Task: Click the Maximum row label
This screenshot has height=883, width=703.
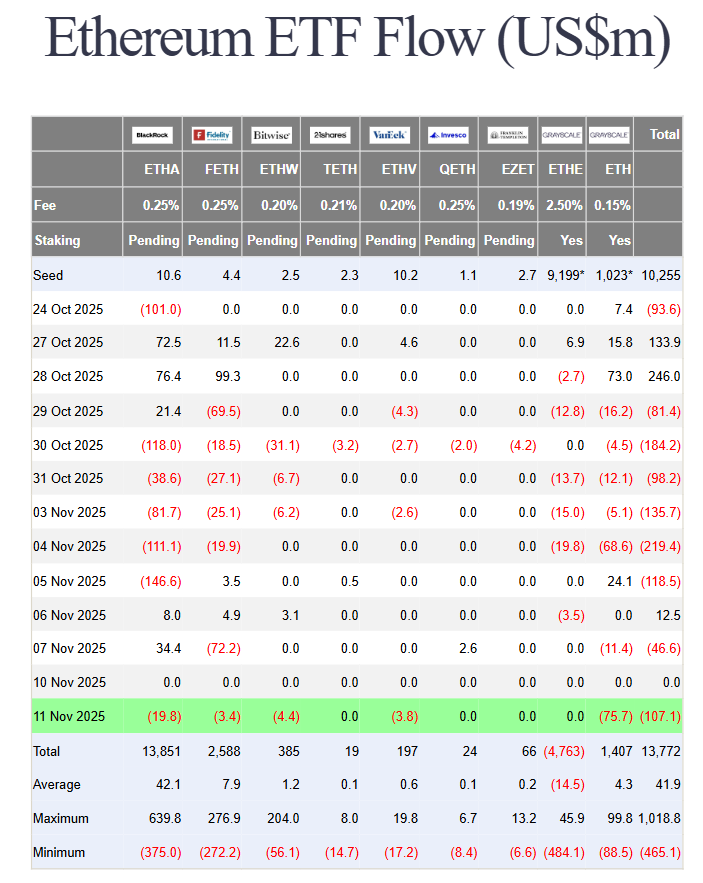Action: (61, 818)
